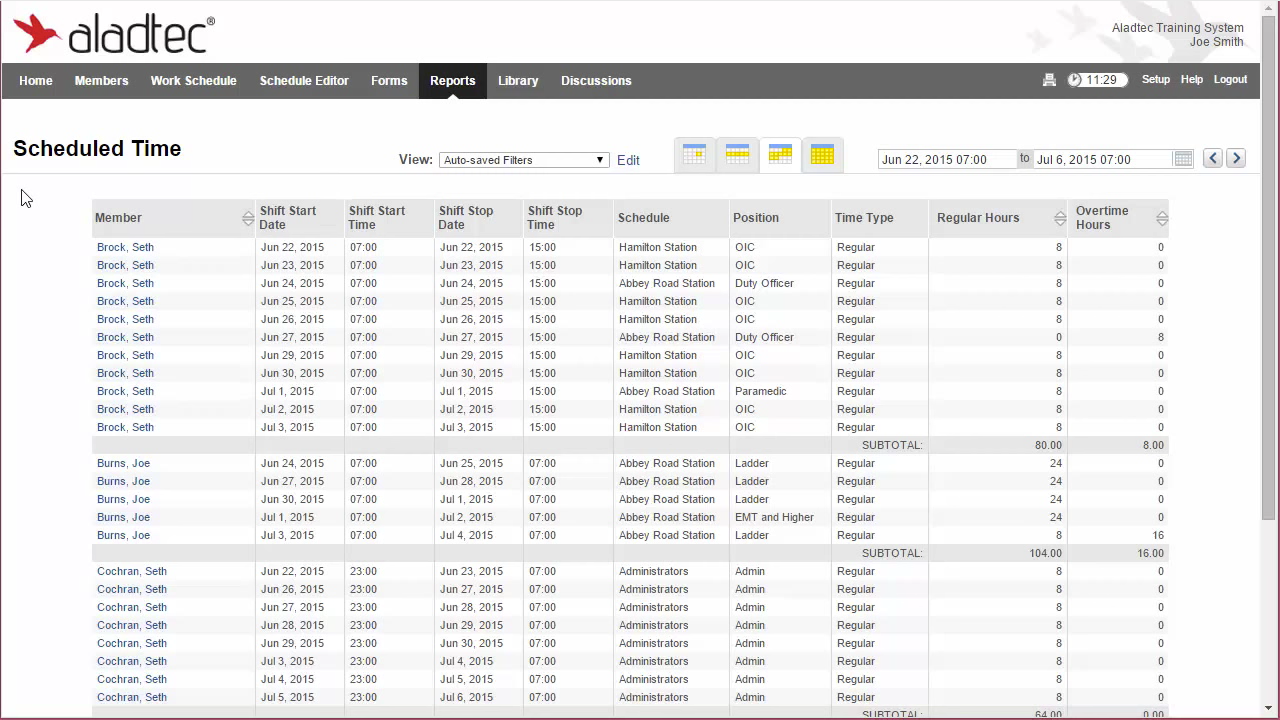The height and width of the screenshot is (720, 1280).
Task: Click Burns subtotal overtime hours 16.00
Action: [x=1151, y=553]
